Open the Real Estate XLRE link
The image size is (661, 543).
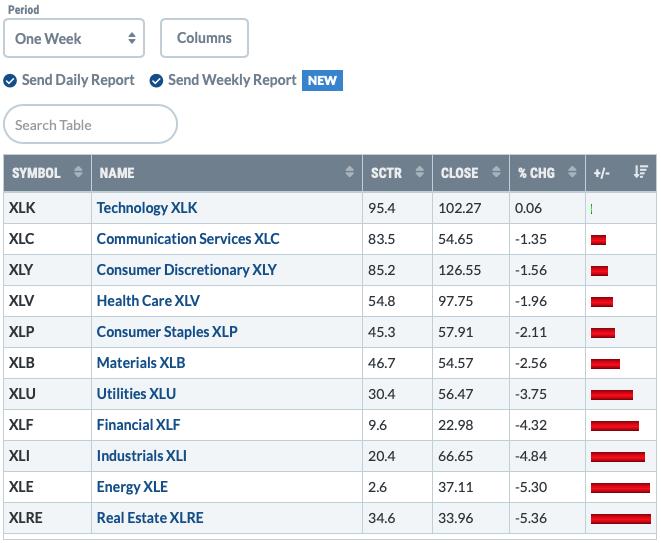click(x=150, y=518)
